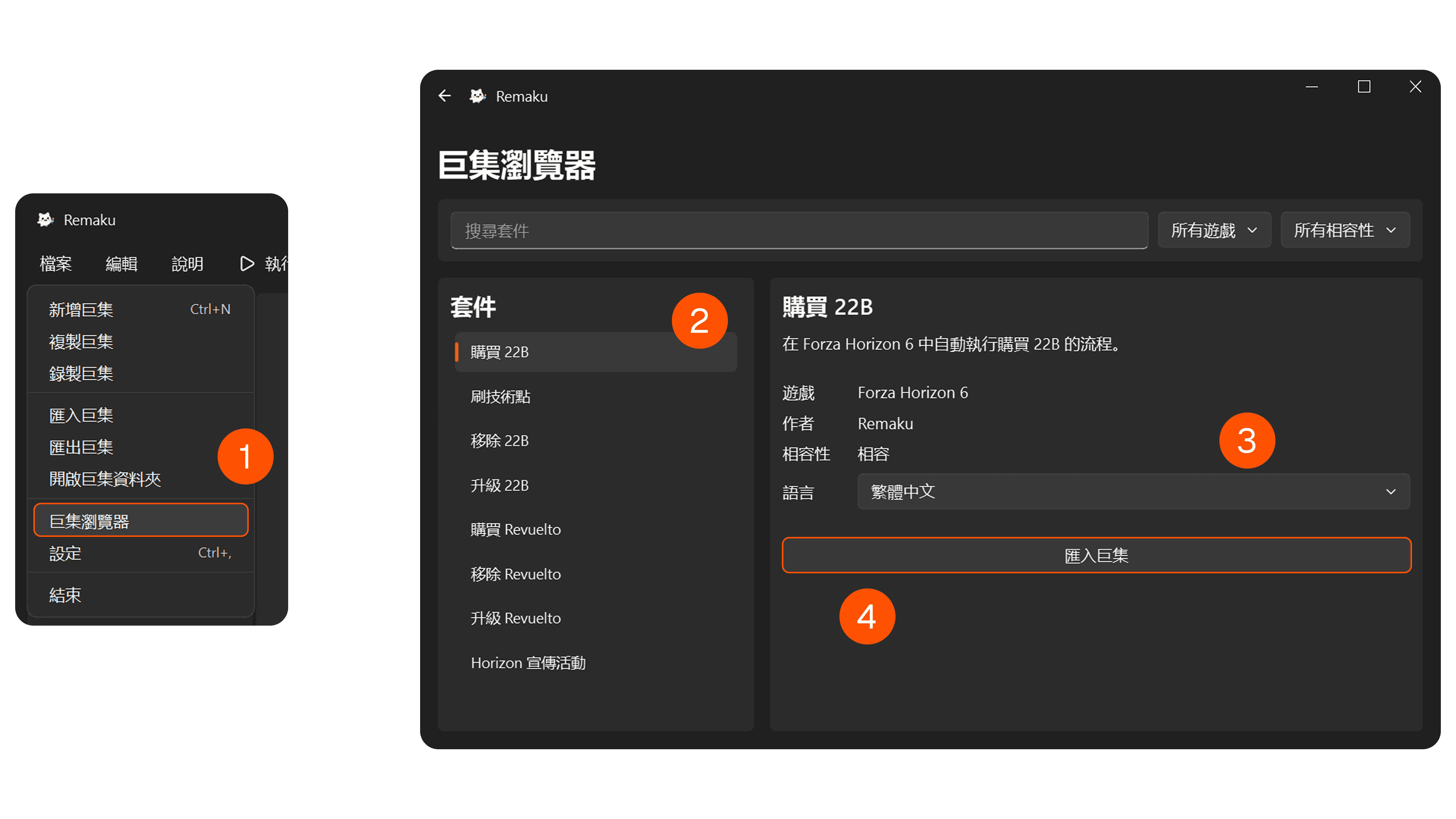The image size is (1456, 819).
Task: Select the 移除 Revuelto package
Action: coord(596,574)
